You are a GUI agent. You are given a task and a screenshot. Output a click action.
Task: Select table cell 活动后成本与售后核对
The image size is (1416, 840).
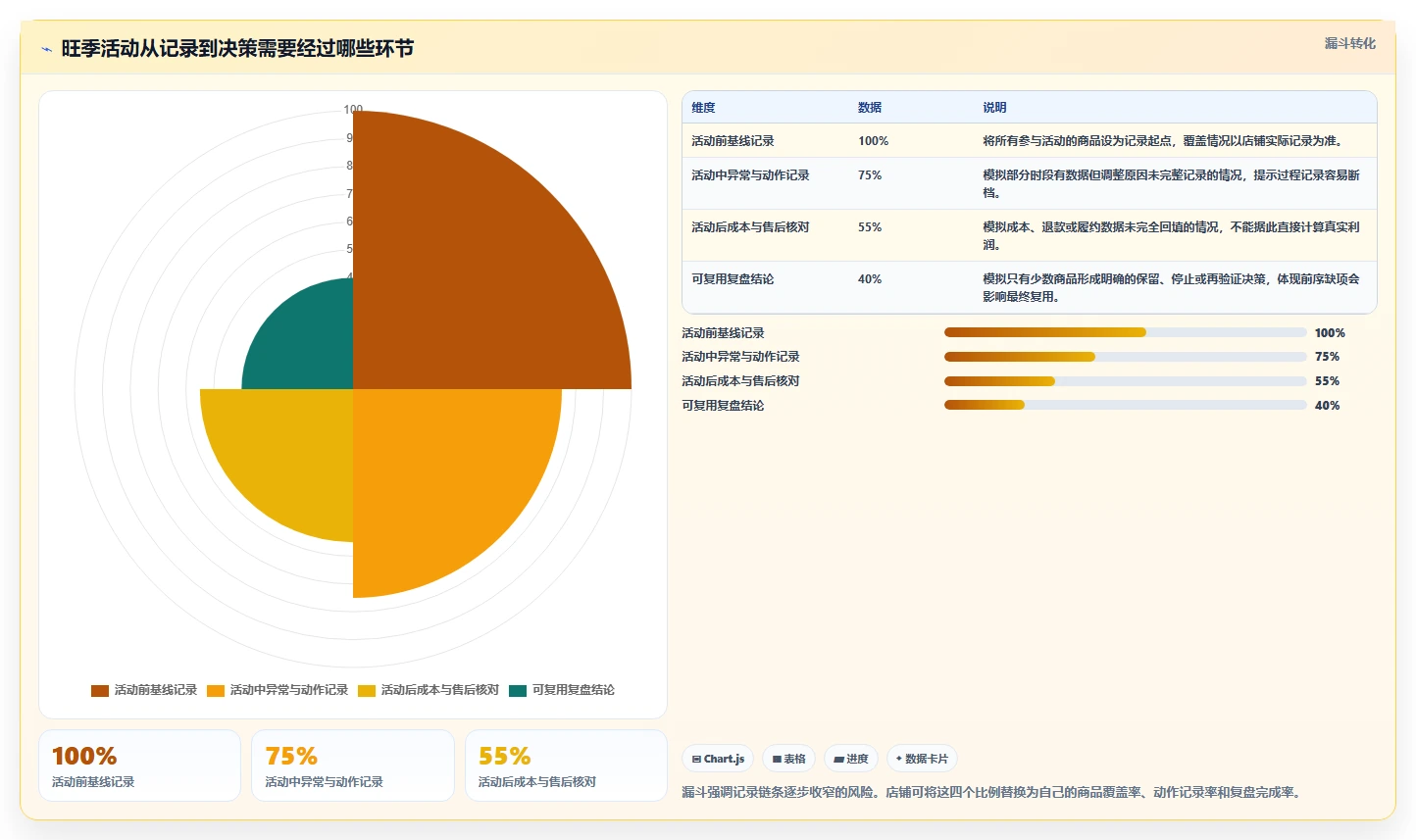tap(750, 227)
